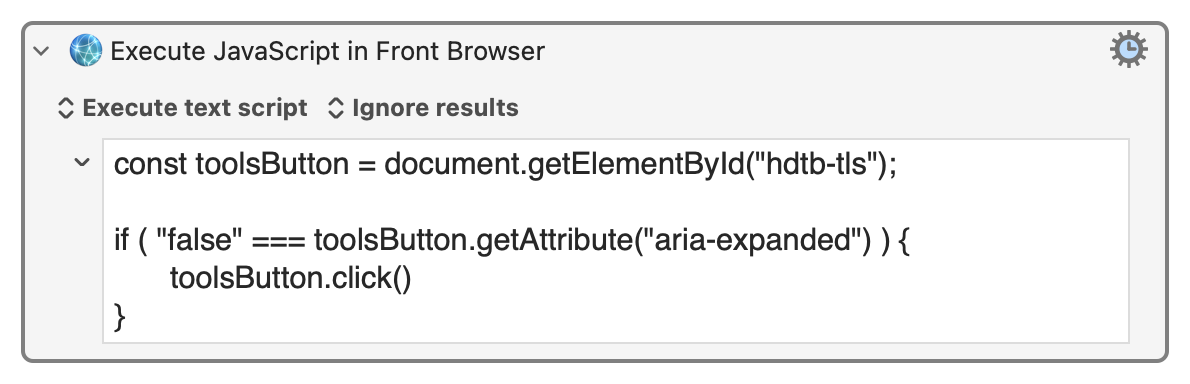Screen dimensions: 1190x384
Task: Select the action title Execute JavaScript in Front Browser
Action: click(328, 51)
